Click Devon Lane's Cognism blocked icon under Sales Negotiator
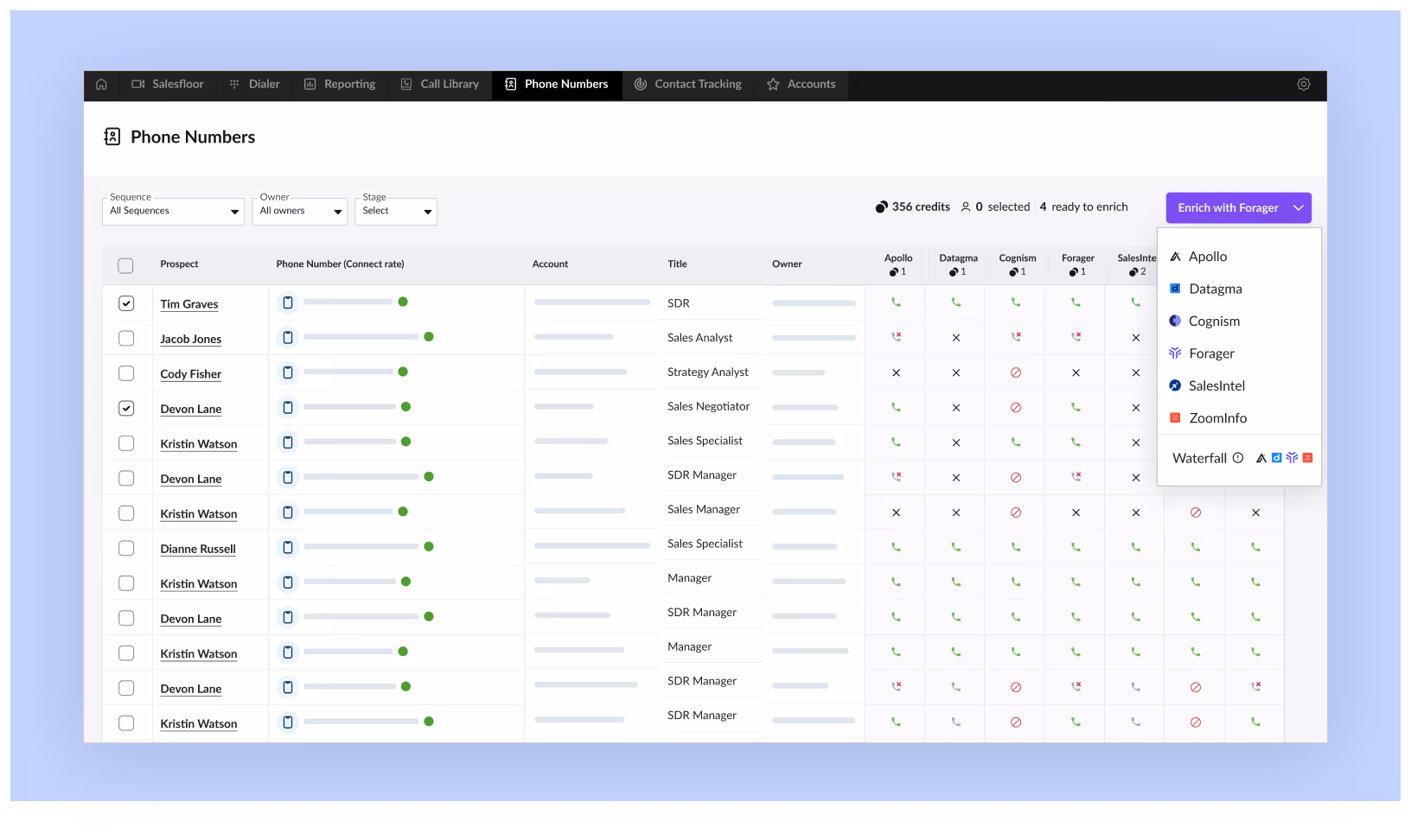Viewport: 1411px width, 840px height. tap(1016, 408)
